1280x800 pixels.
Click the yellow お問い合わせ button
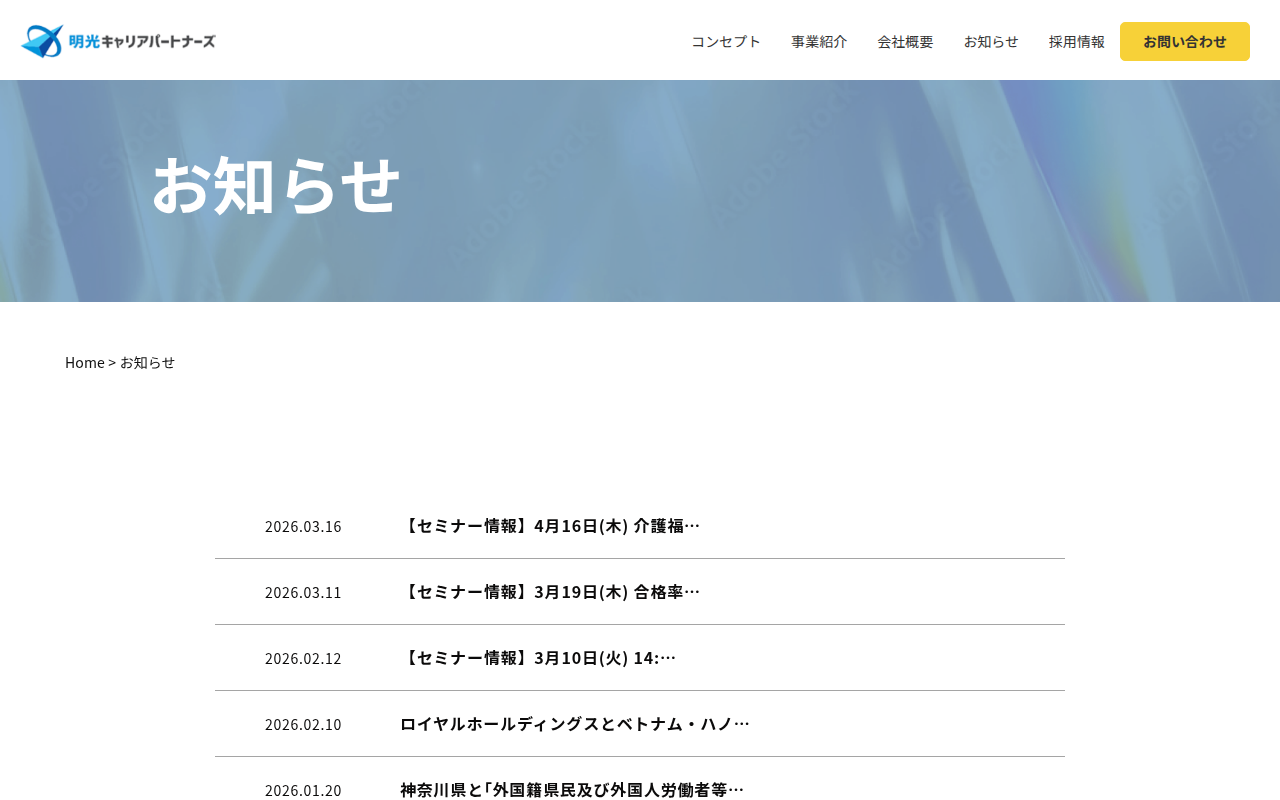click(x=1185, y=41)
